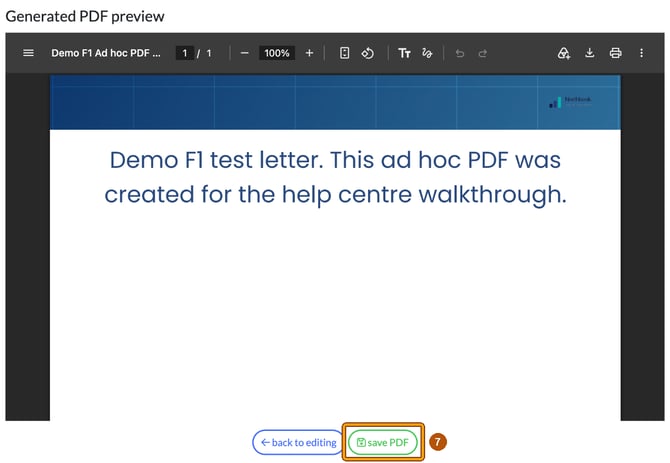Rotate the PDF counterclockwise
This screenshot has height=463, width=670.
[367, 53]
